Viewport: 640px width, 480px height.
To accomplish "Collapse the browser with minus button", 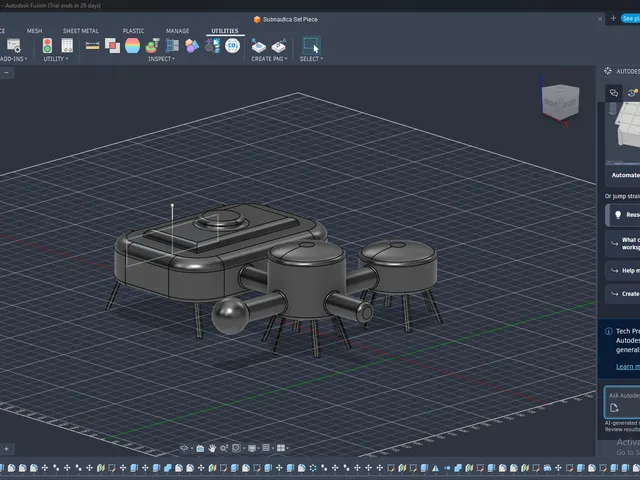I will (x=7, y=73).
